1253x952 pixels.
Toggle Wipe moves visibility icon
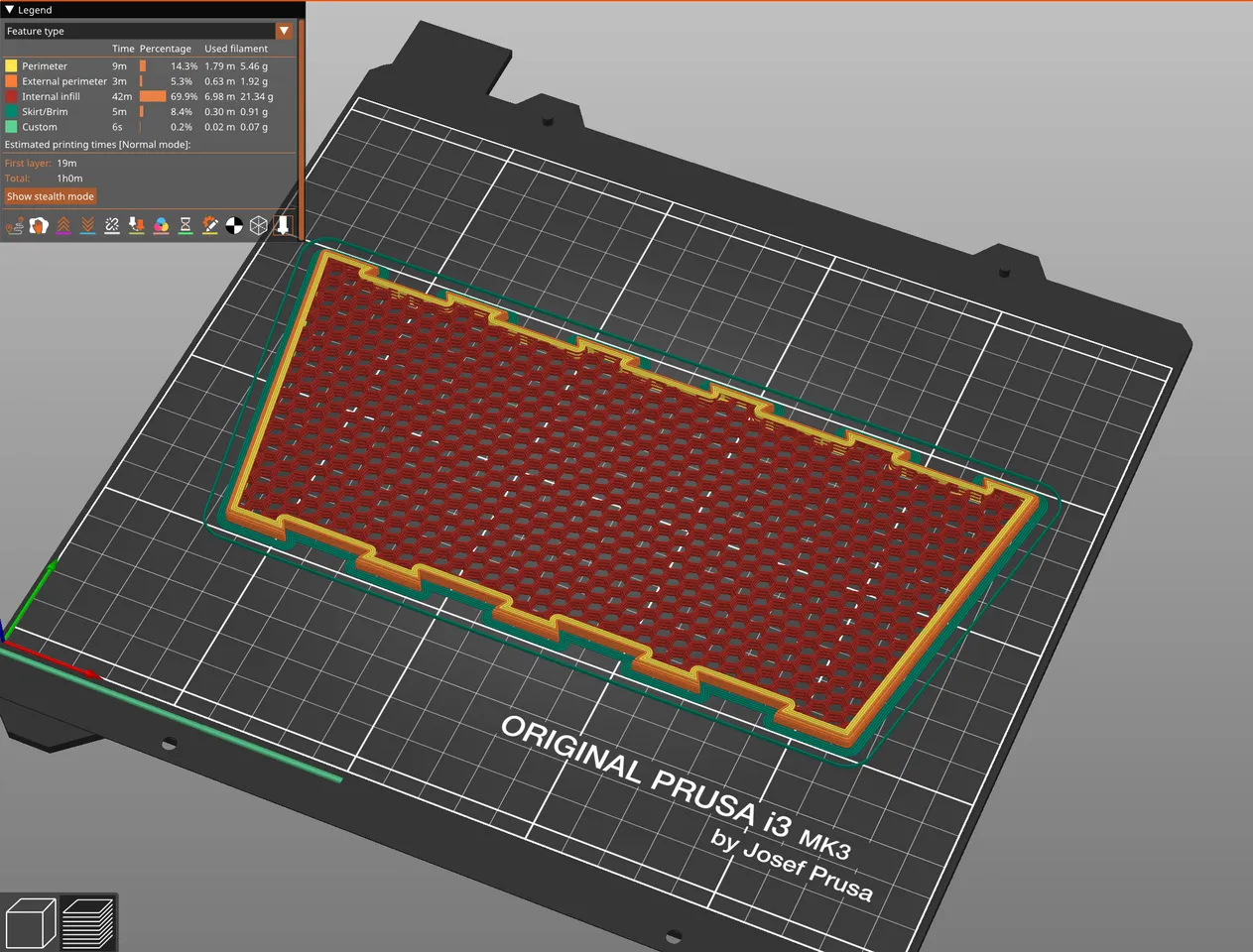pos(39,226)
